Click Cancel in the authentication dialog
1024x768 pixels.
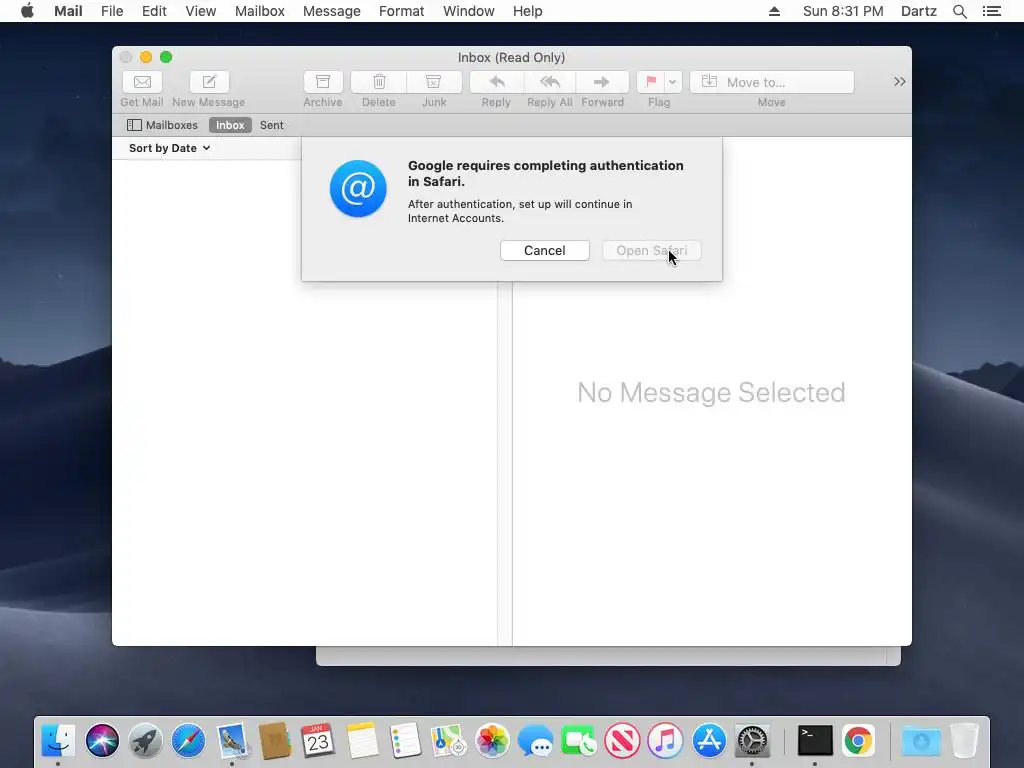(x=545, y=251)
